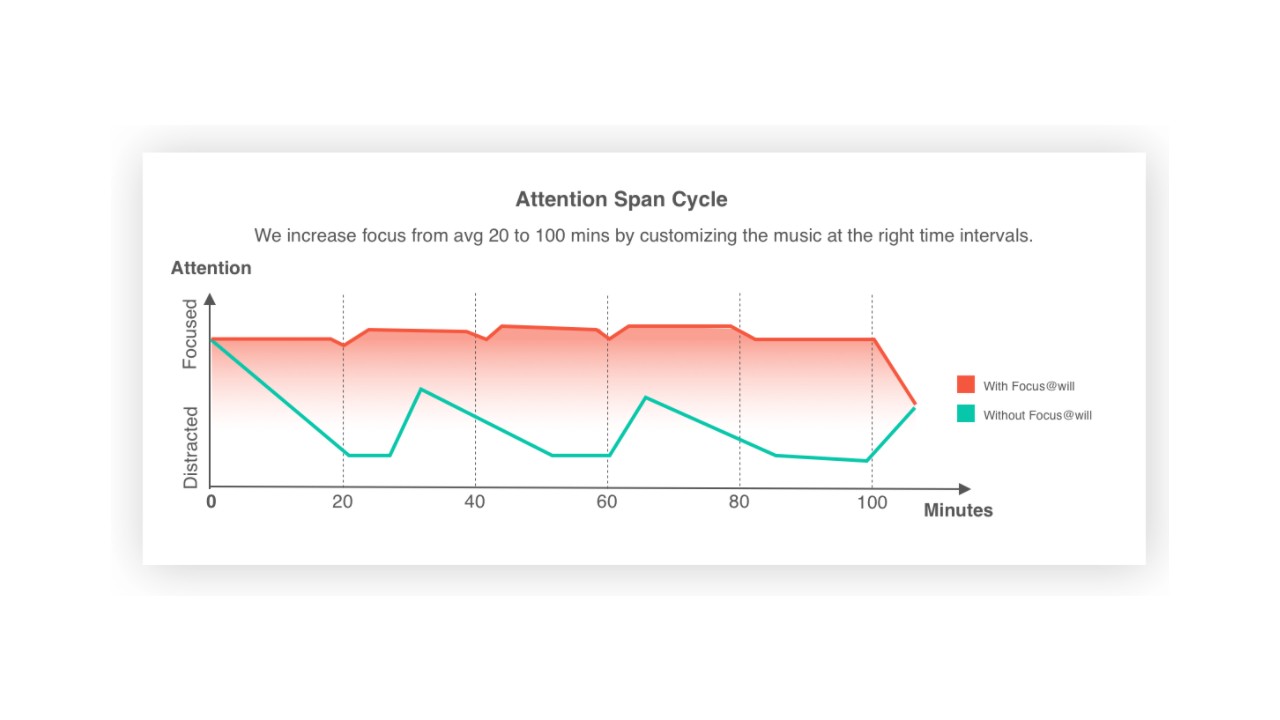Select the "Focused" vertical axis label
Screen dimensions: 1280x720
[x=191, y=334]
